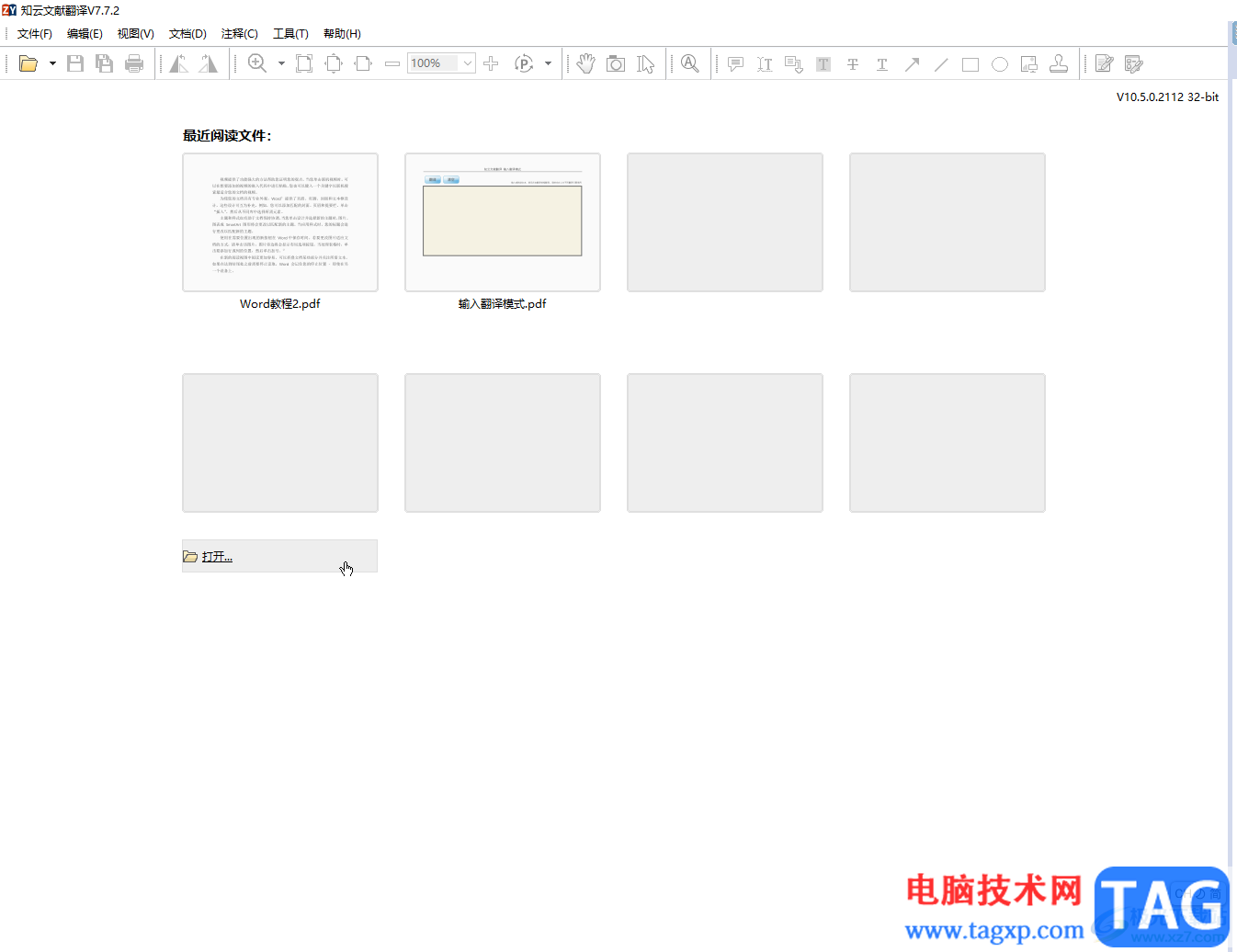Select the hand pan tool

(586, 63)
